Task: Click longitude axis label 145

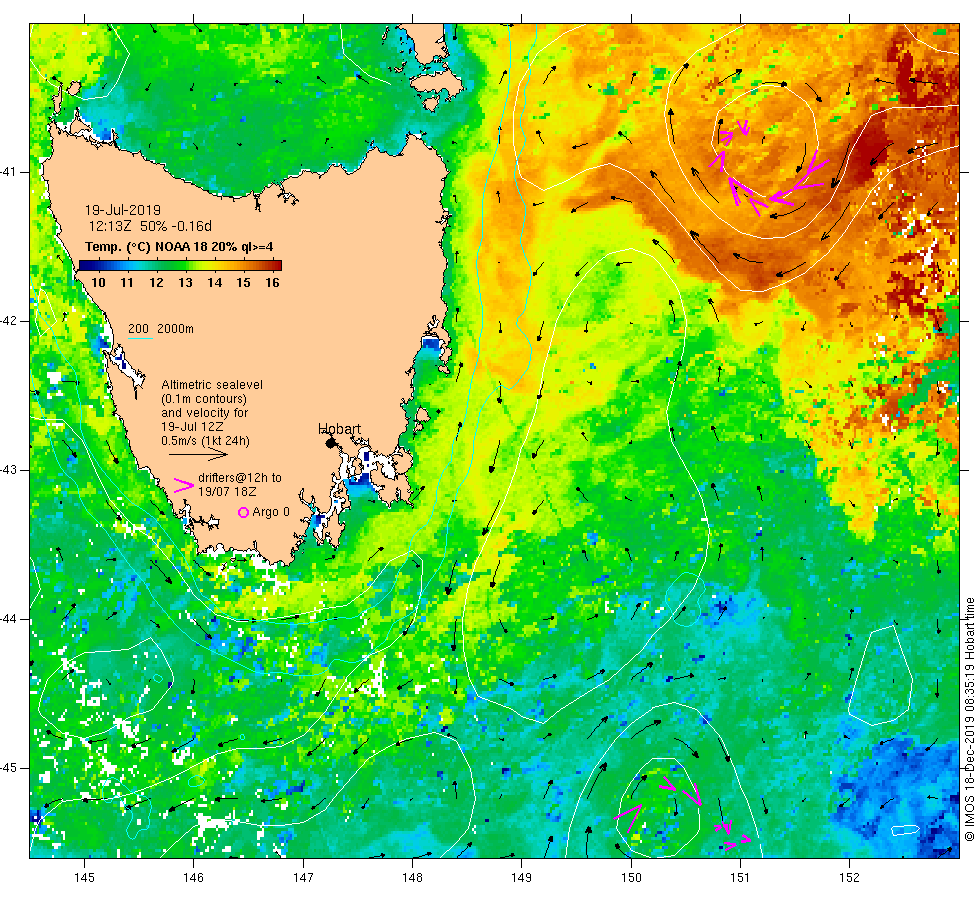Action: pyautogui.click(x=84, y=878)
